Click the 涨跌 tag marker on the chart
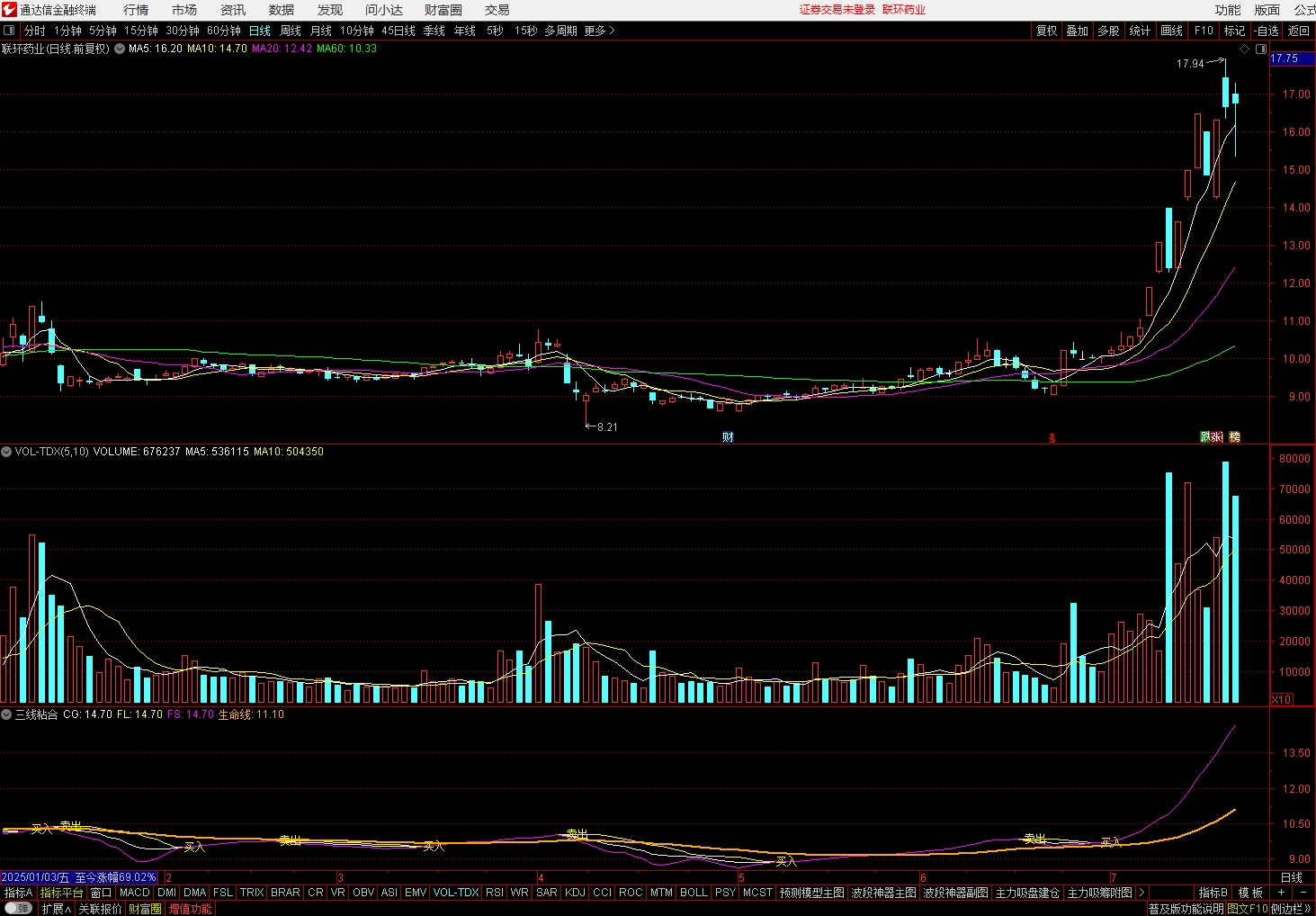This screenshot has width=1316, height=916. pos(1211,437)
